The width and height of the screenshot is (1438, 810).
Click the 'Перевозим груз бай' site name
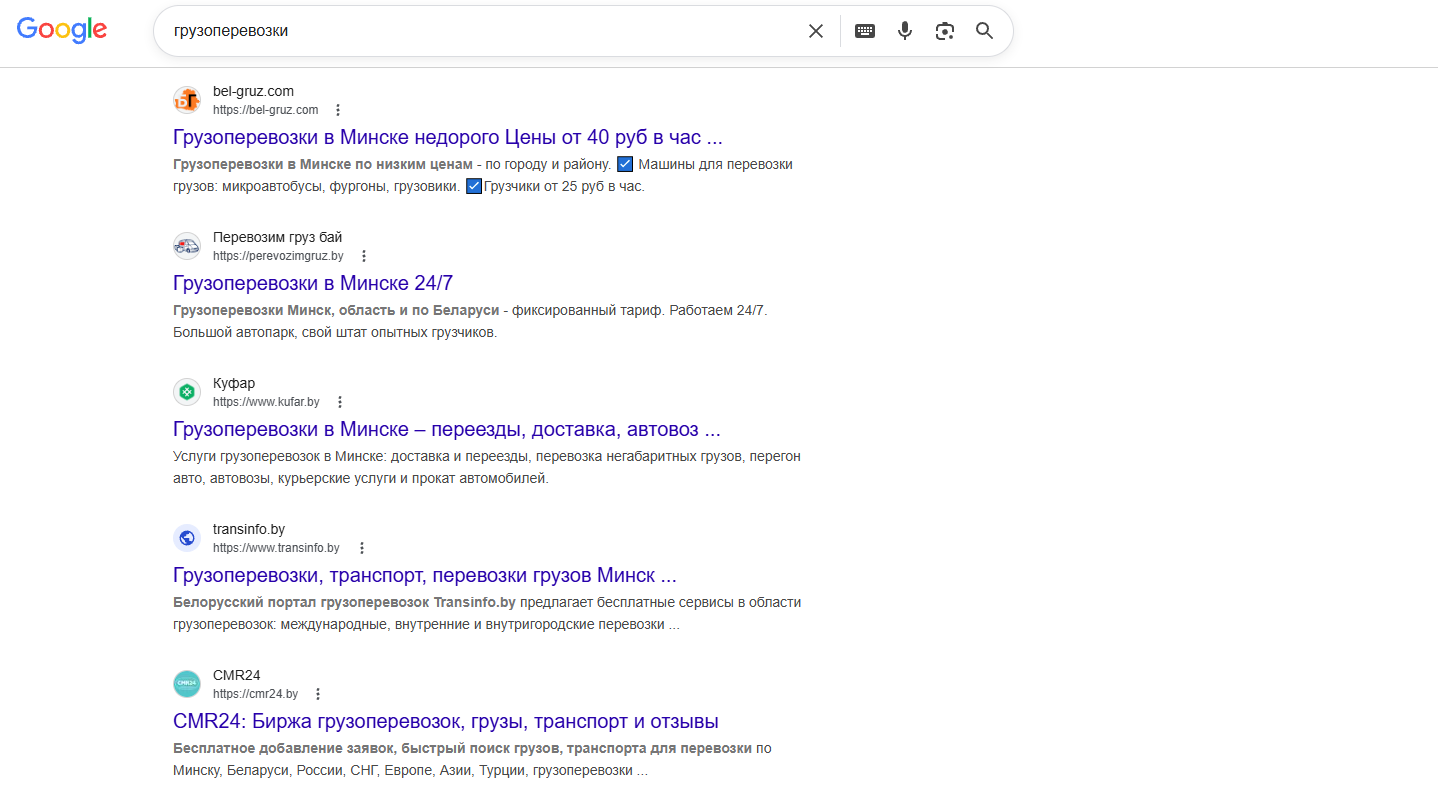(277, 237)
